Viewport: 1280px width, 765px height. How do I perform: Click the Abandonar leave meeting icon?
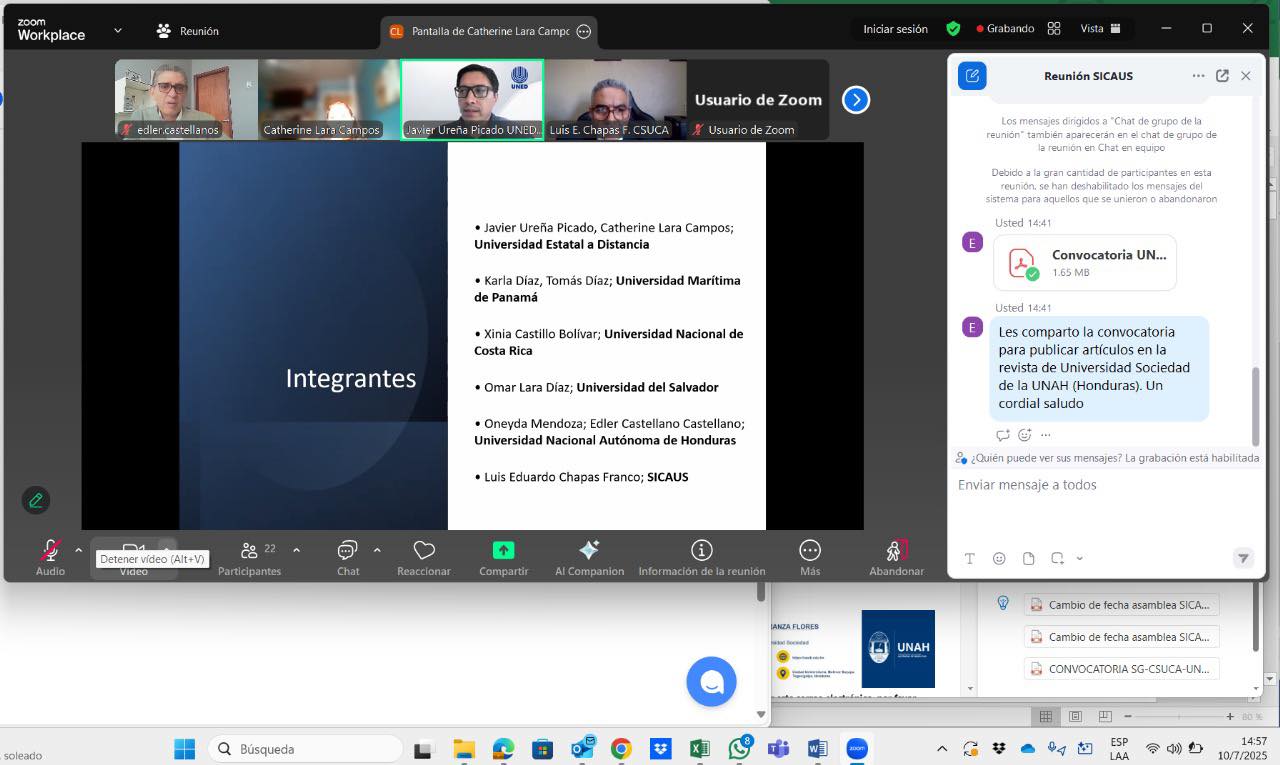896,551
